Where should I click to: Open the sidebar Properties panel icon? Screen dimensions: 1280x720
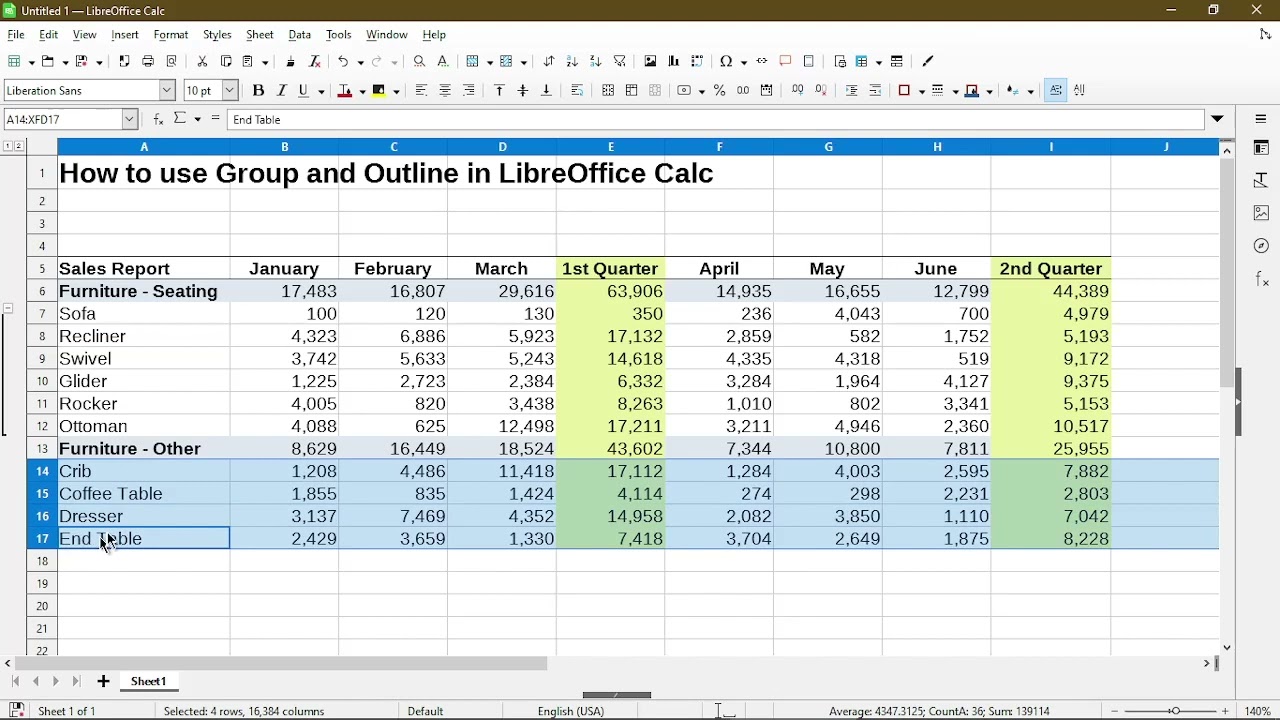click(x=1261, y=148)
